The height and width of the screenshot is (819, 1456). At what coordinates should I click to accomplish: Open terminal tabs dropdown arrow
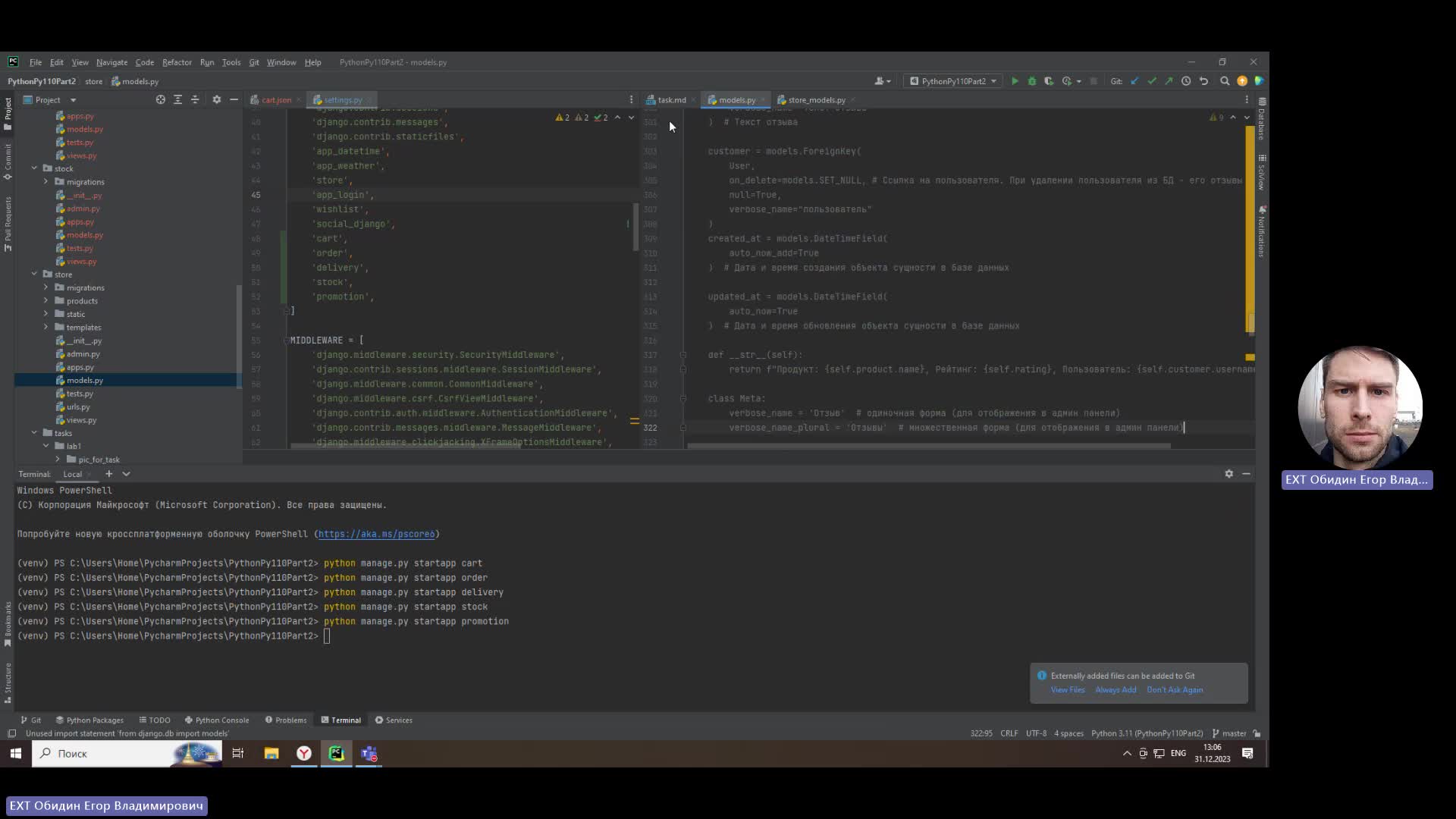pyautogui.click(x=126, y=474)
